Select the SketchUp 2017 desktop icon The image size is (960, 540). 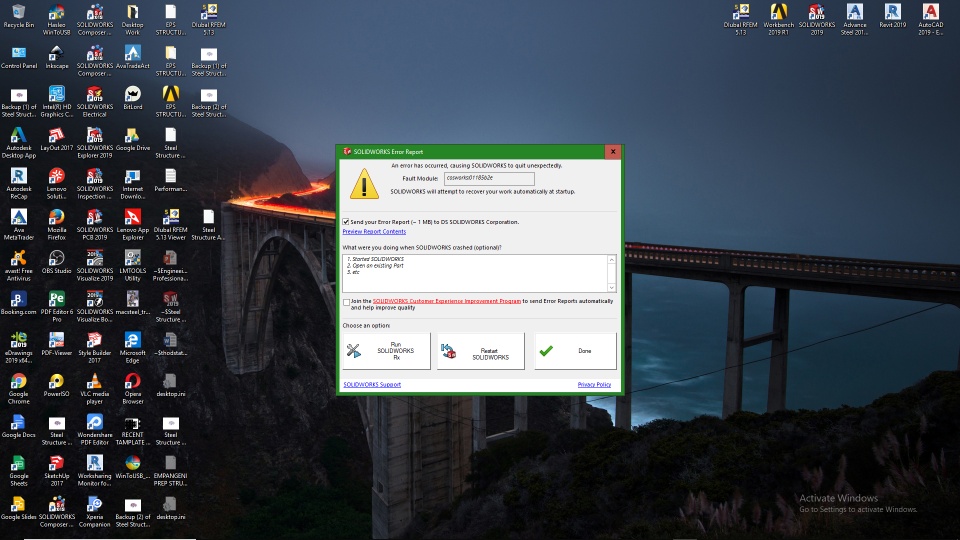coord(56,471)
